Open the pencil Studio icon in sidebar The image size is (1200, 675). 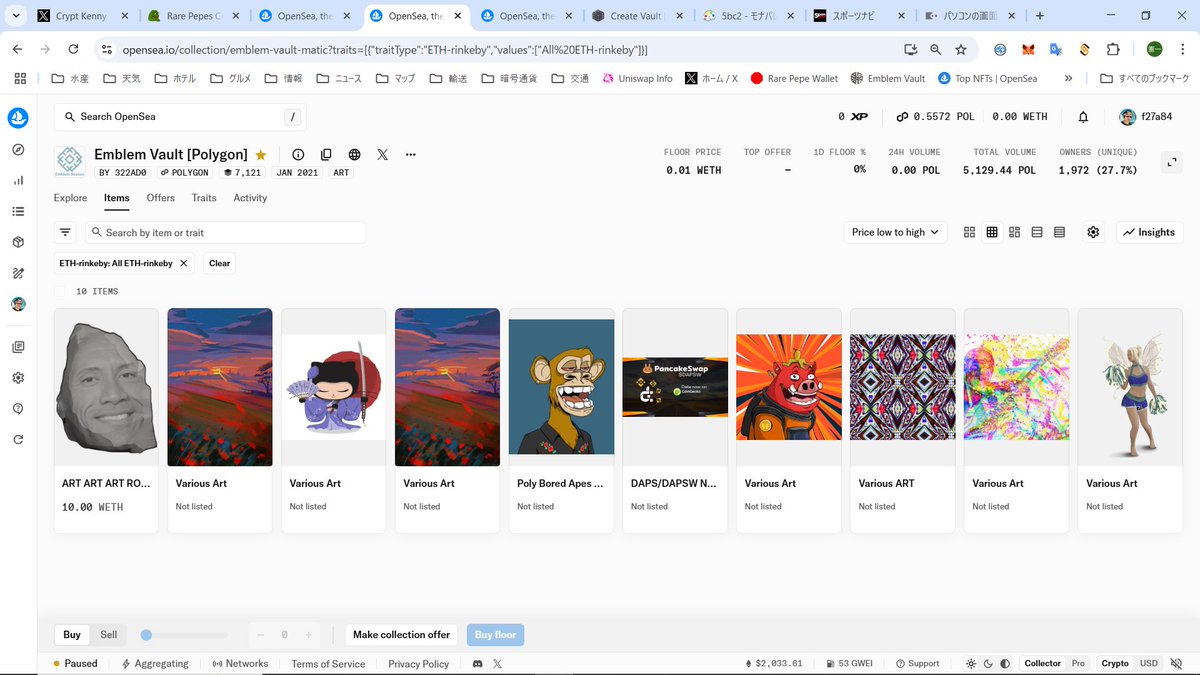pyautogui.click(x=18, y=273)
